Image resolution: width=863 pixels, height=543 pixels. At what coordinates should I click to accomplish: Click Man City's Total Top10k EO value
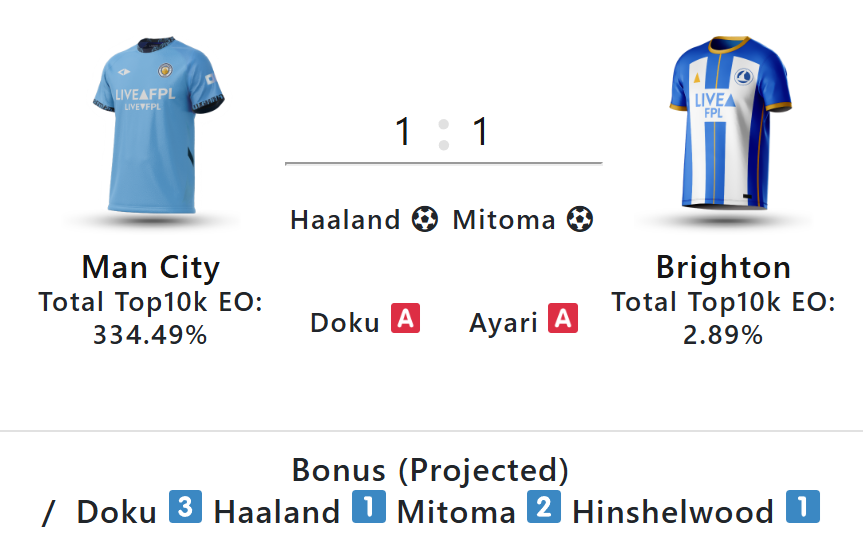click(150, 335)
